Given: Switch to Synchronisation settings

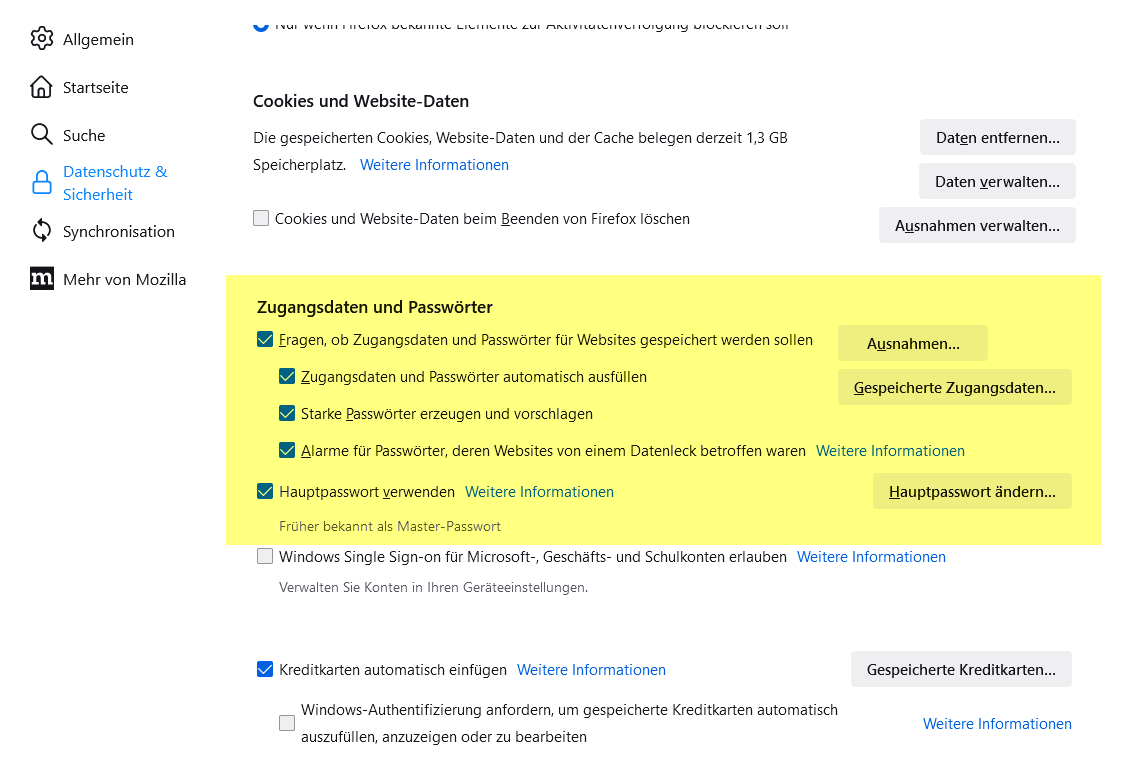Looking at the screenshot, I should point(118,231).
